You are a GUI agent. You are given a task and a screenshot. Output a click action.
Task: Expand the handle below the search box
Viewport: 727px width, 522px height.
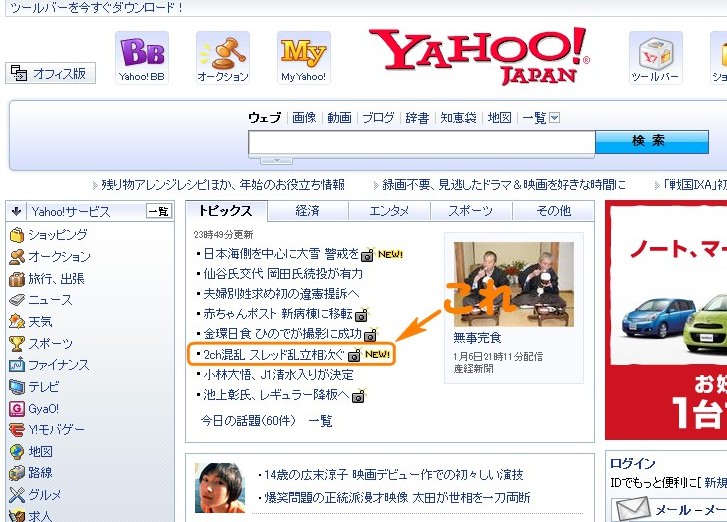coord(276,160)
